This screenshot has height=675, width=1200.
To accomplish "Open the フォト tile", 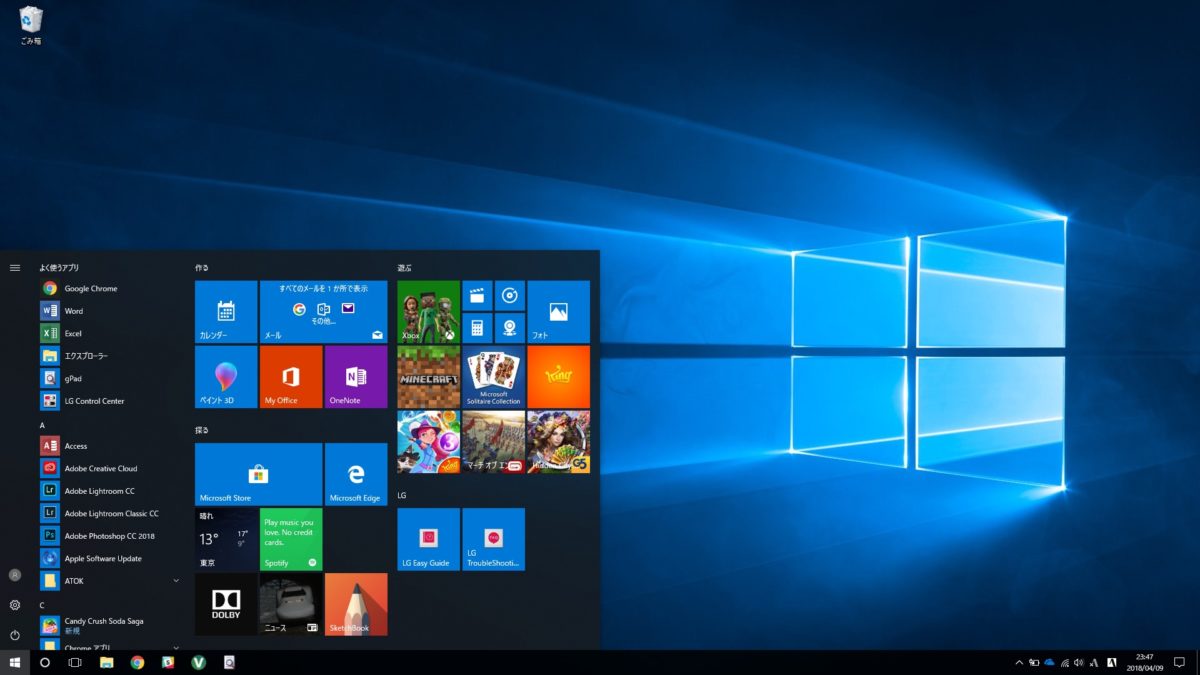I will pyautogui.click(x=559, y=312).
